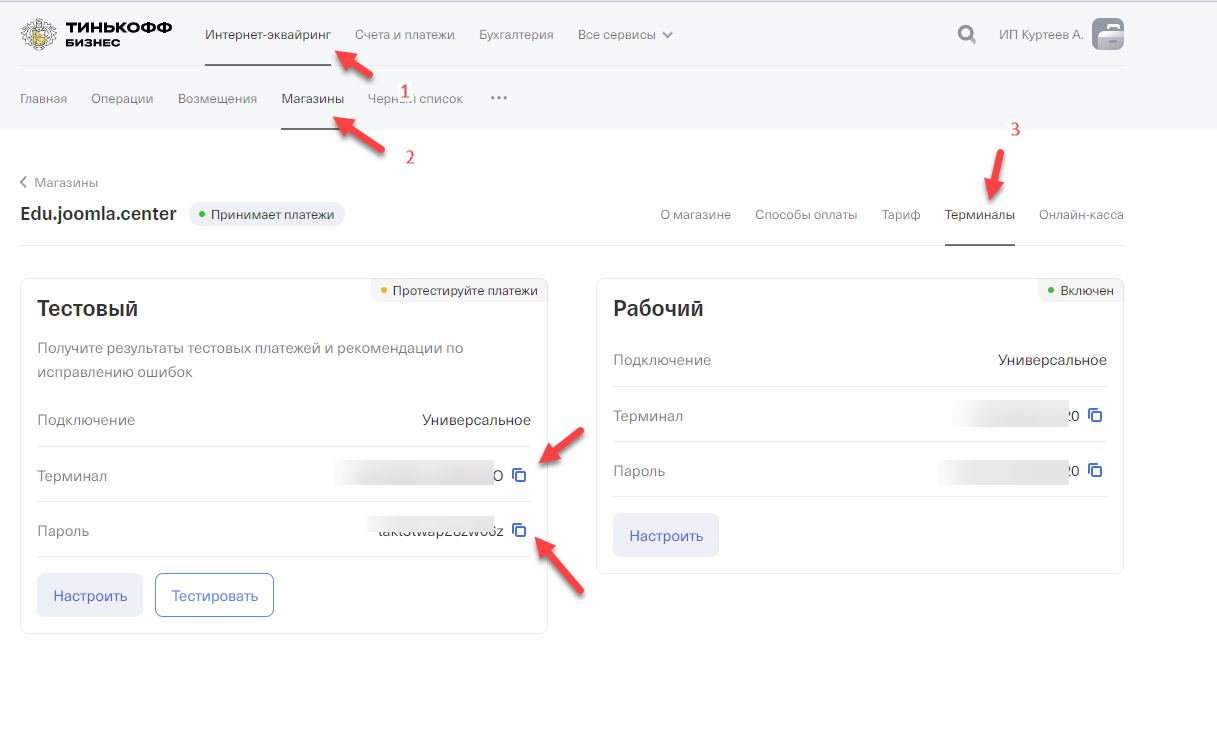Open Бухгалтерия section
Image resolution: width=1217 pixels, height=746 pixels.
(516, 35)
